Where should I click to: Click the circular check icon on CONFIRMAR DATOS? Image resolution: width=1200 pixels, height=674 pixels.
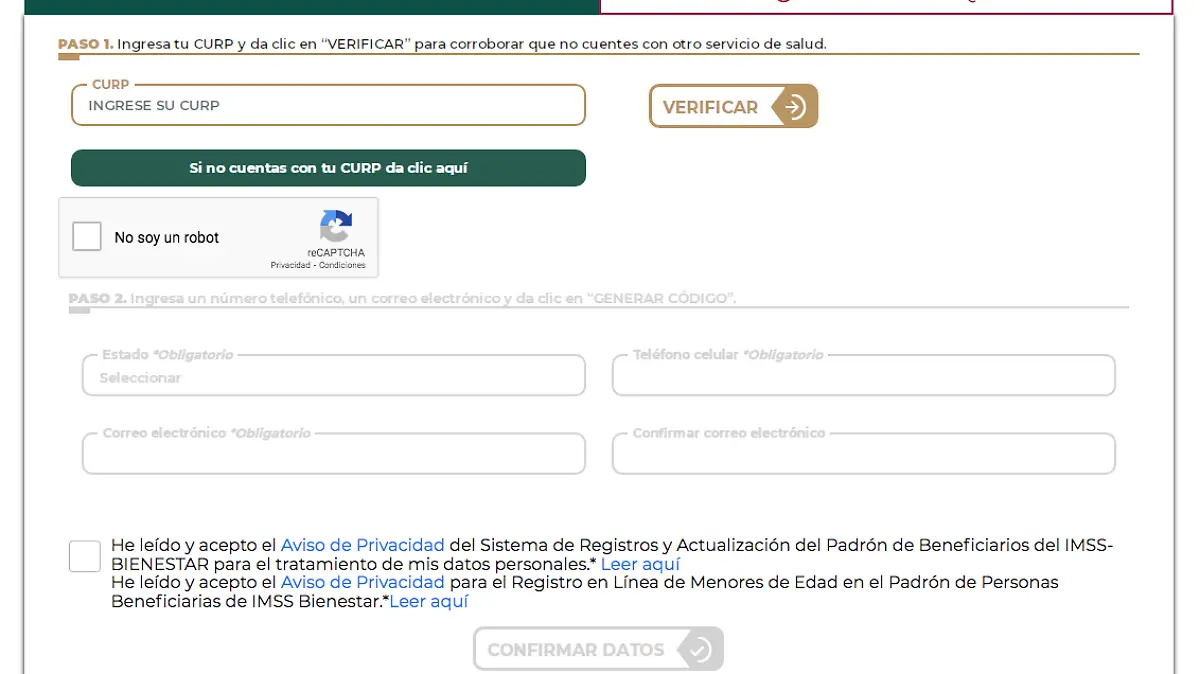[x=701, y=649]
